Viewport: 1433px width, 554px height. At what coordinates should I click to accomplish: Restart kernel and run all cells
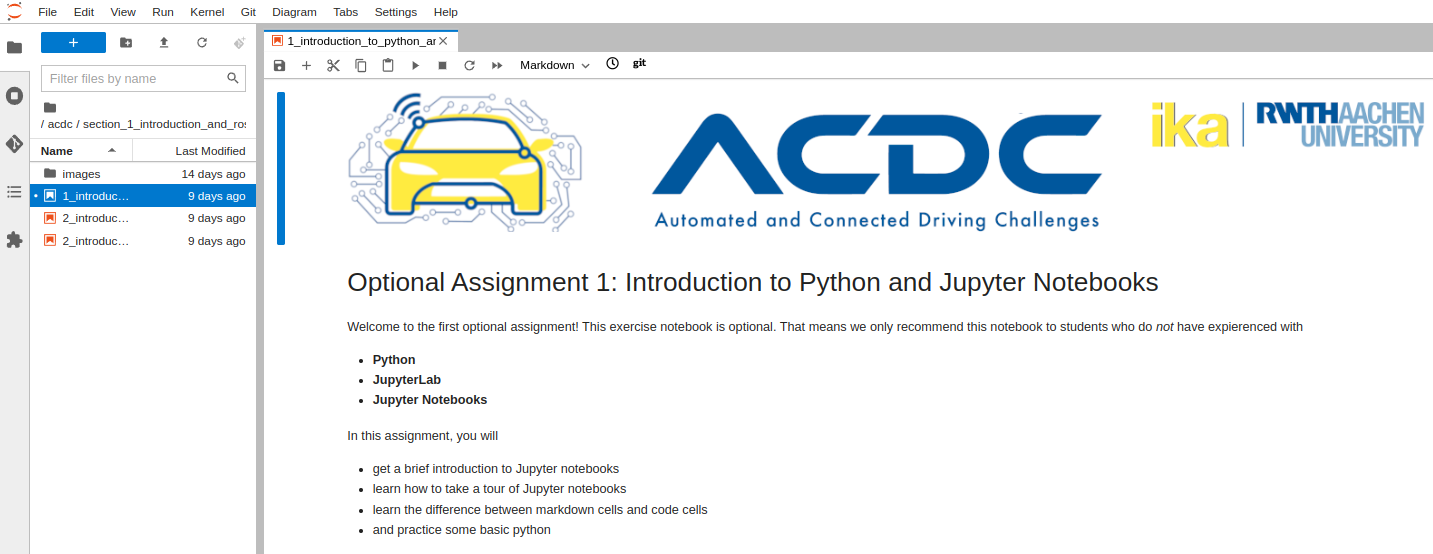click(497, 65)
